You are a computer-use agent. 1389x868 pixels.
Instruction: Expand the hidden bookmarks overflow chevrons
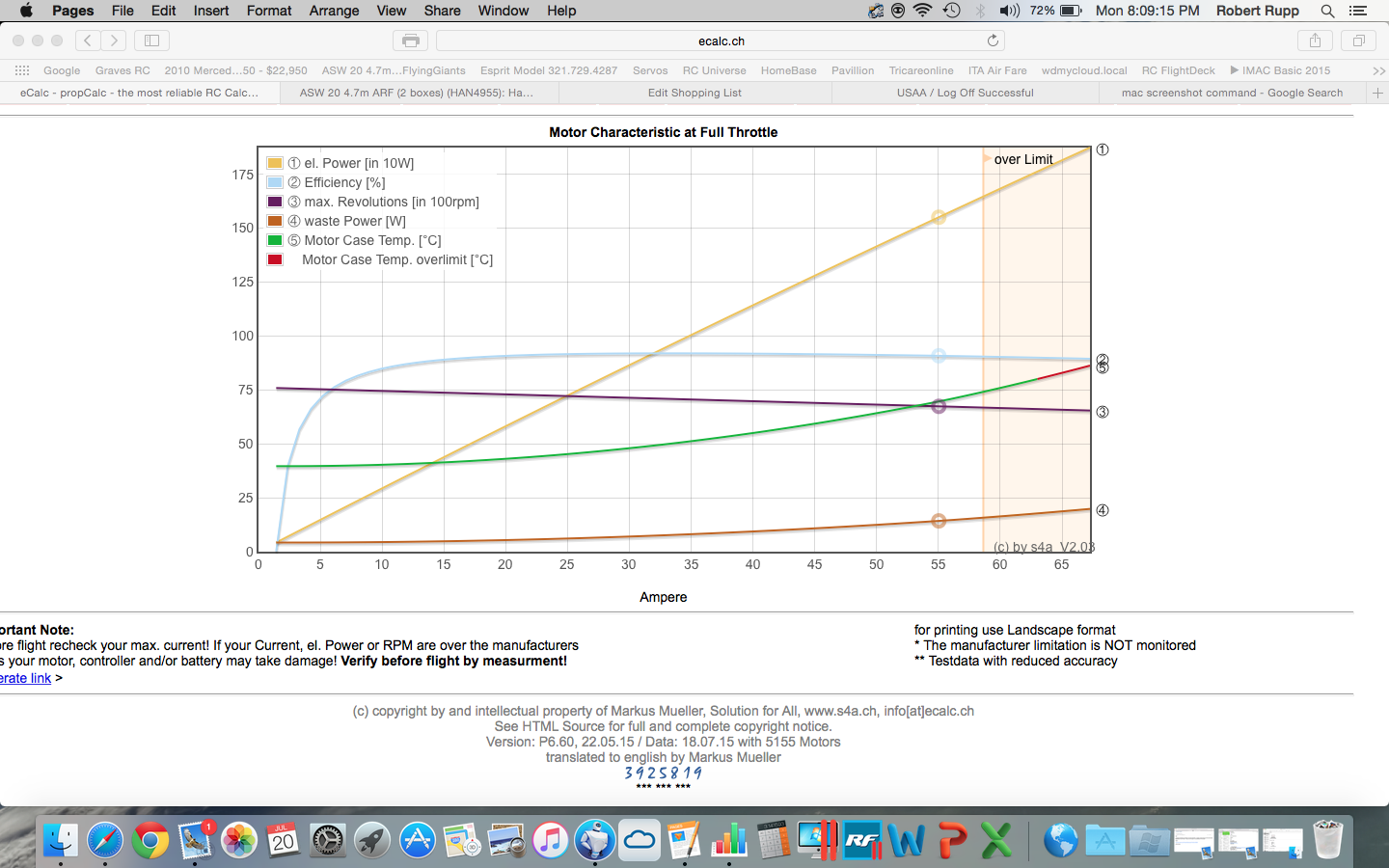(1378, 70)
